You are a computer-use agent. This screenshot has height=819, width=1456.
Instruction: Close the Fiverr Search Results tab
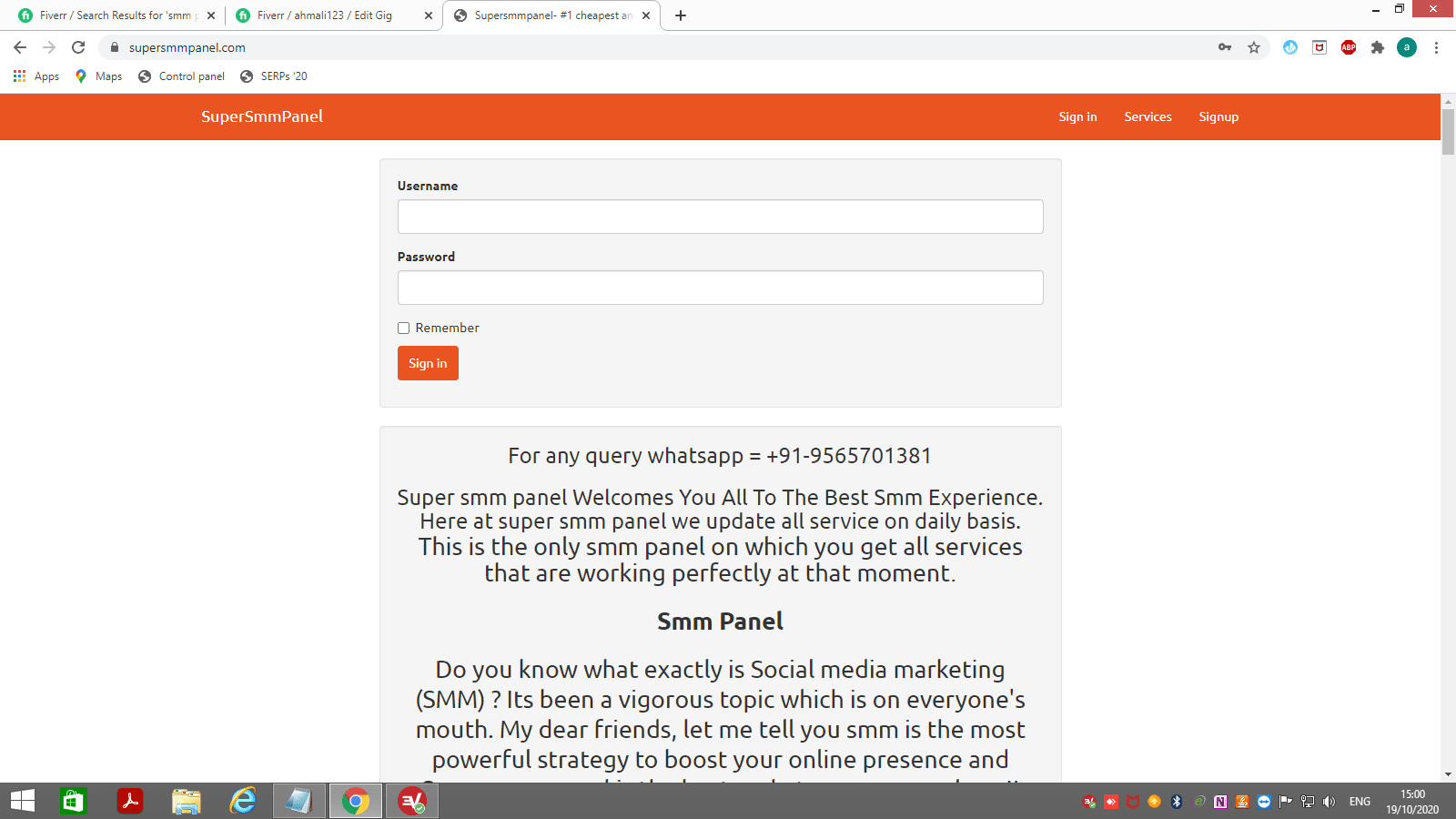(x=211, y=15)
